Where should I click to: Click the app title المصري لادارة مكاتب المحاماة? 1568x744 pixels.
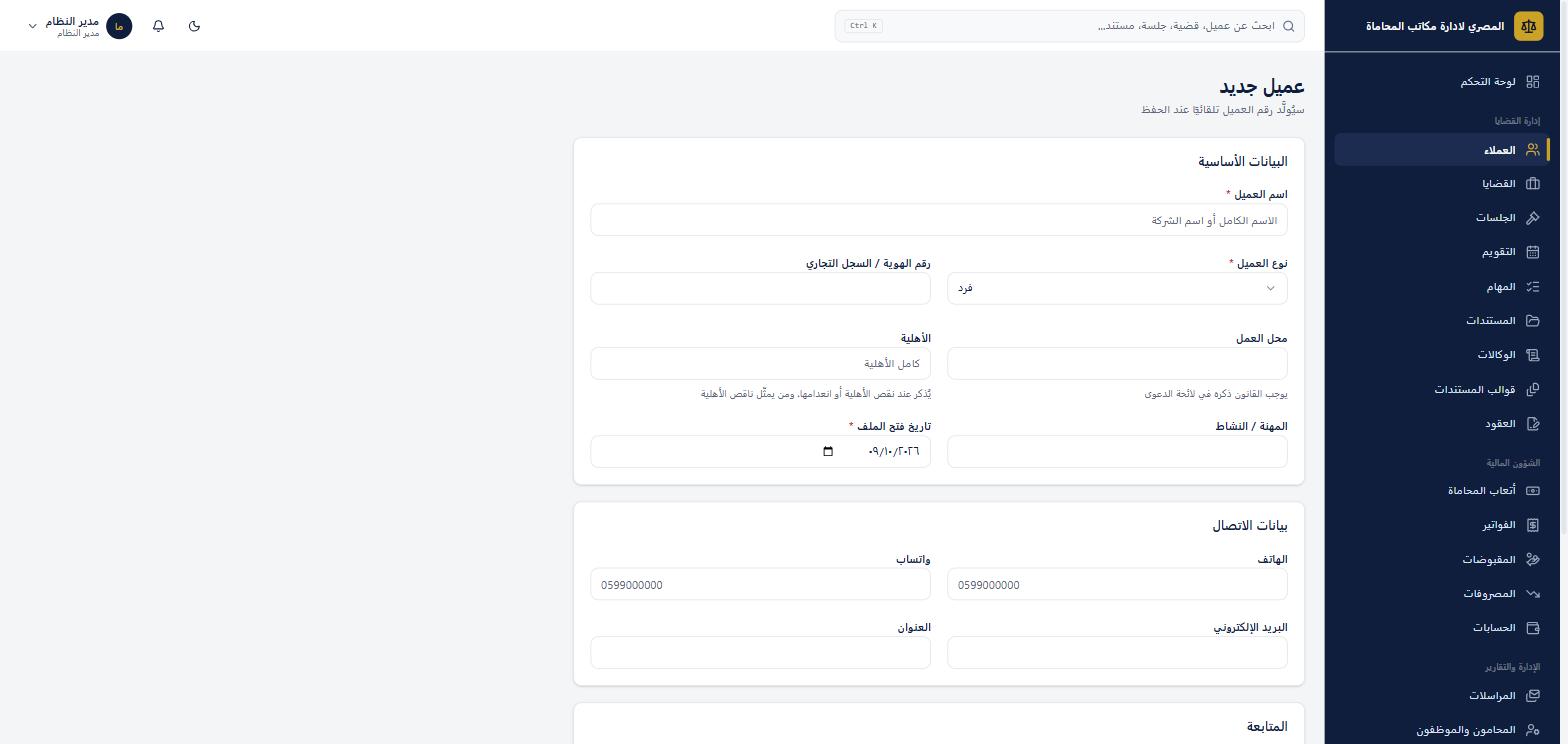[1435, 26]
